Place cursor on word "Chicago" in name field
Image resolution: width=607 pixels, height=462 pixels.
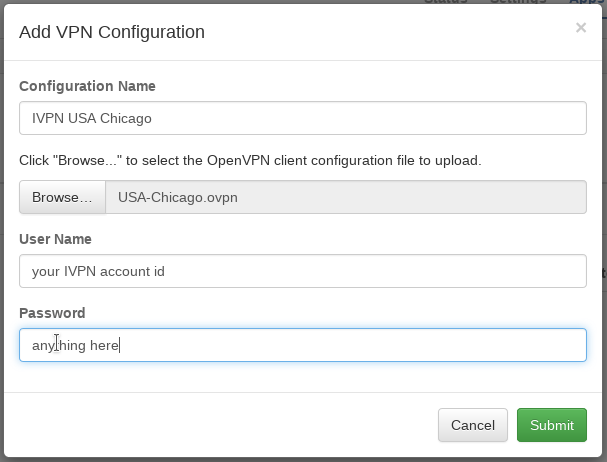pyautogui.click(x=126, y=118)
